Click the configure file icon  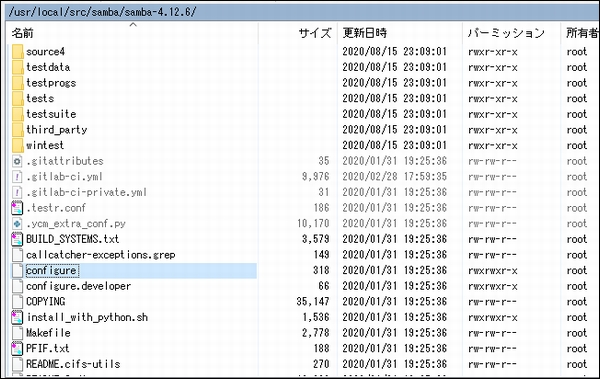tap(17, 271)
